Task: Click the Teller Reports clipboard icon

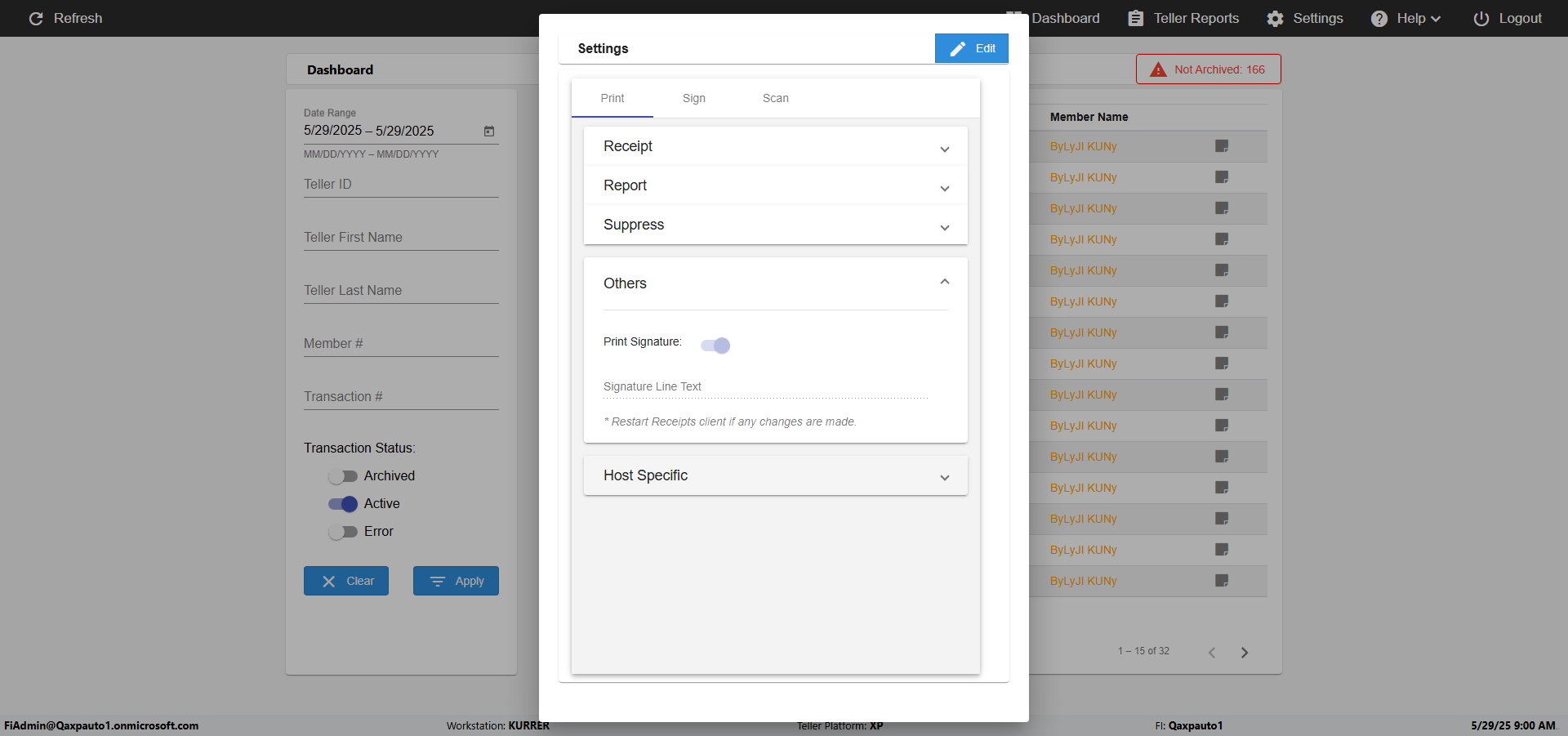Action: [1135, 19]
